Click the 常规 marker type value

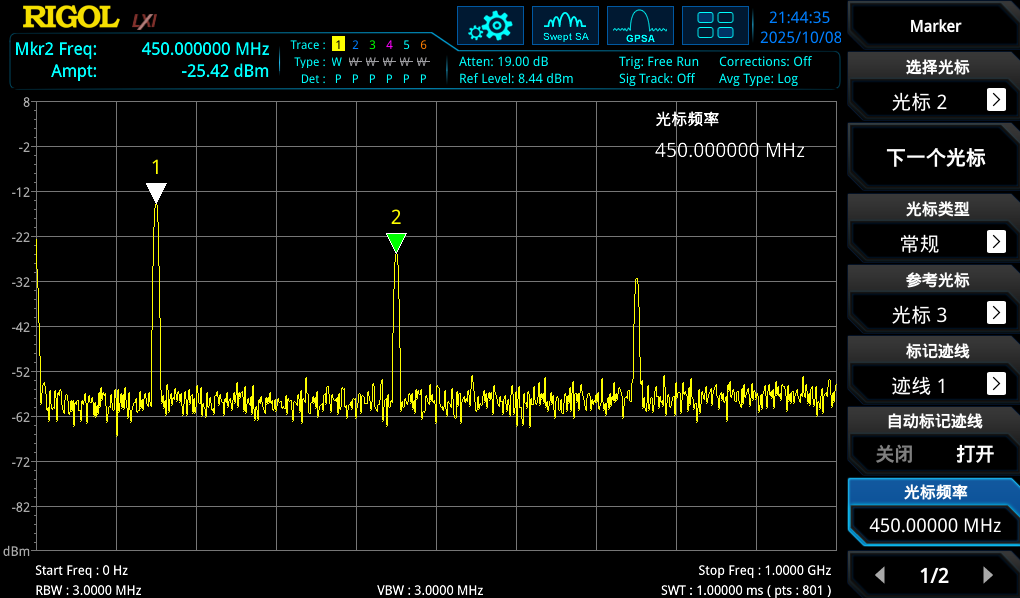[x=919, y=244]
